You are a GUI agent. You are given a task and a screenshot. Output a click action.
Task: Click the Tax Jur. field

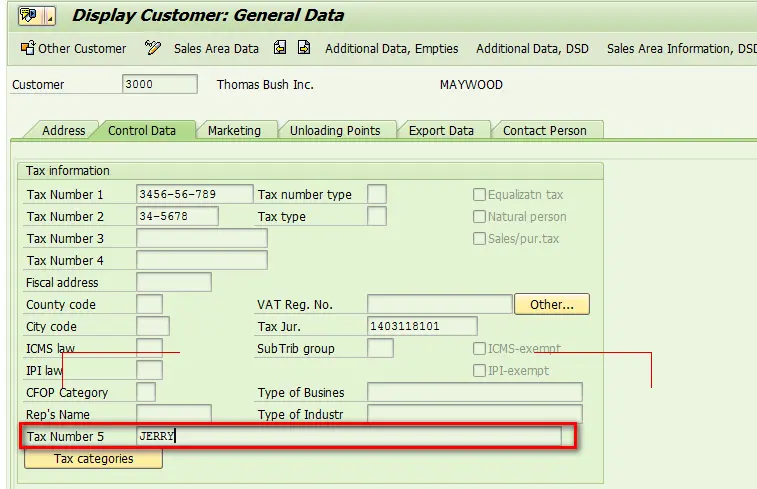(x=422, y=326)
